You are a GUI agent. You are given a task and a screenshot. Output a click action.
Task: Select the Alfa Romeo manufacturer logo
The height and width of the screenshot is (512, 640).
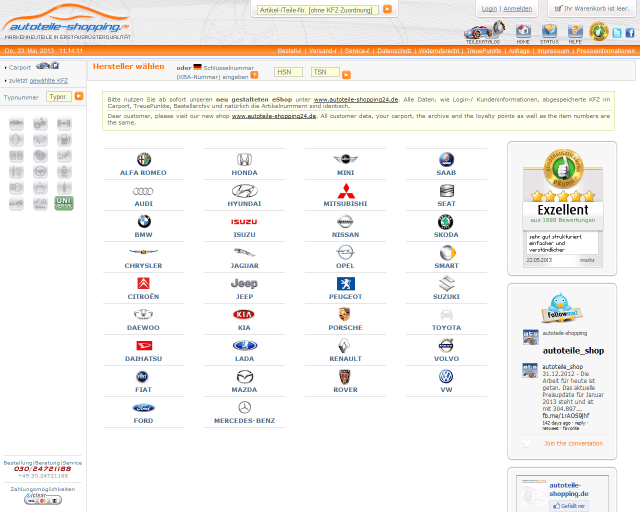tap(144, 159)
